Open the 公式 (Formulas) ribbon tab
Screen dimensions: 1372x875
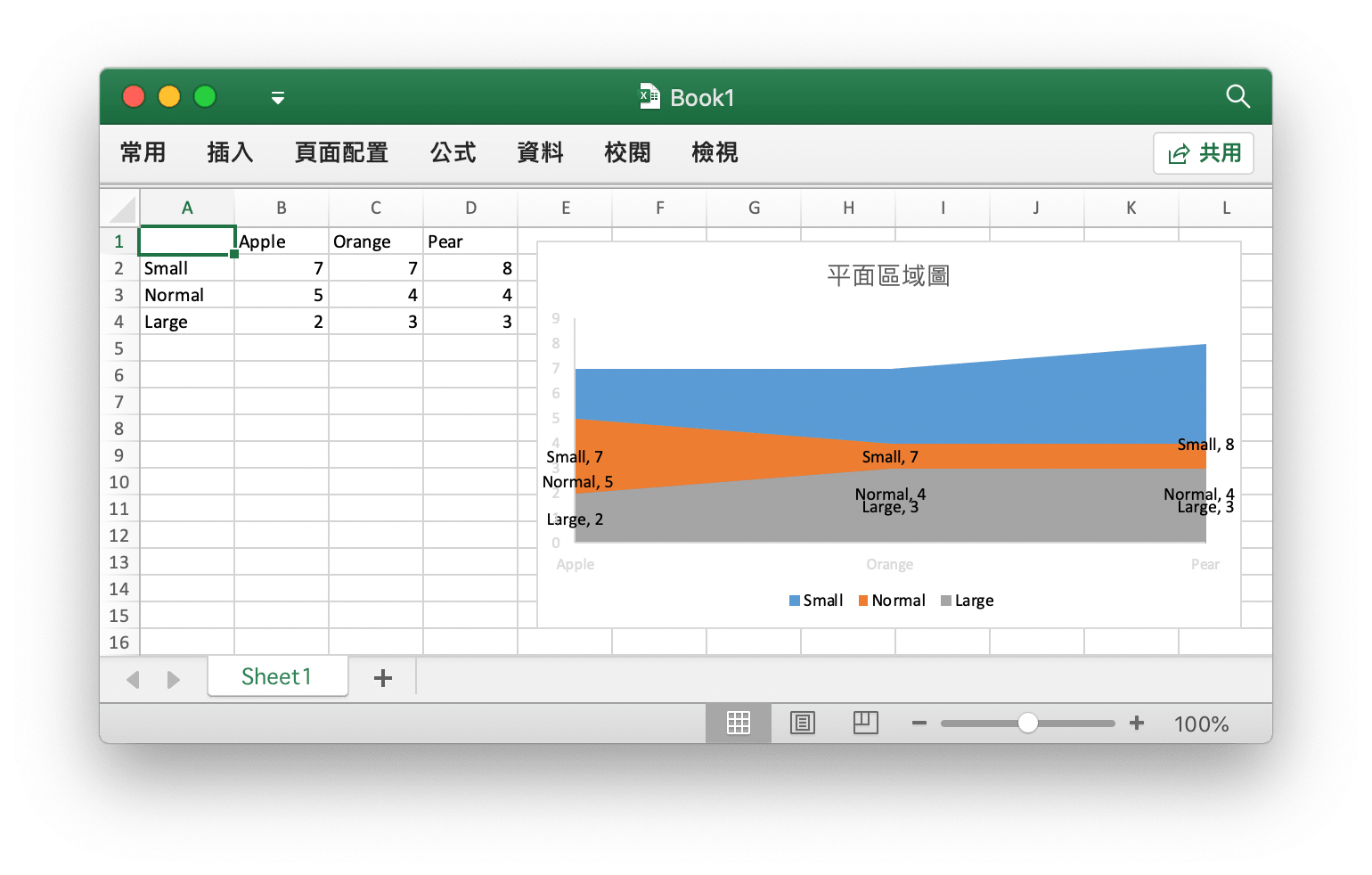click(x=453, y=153)
